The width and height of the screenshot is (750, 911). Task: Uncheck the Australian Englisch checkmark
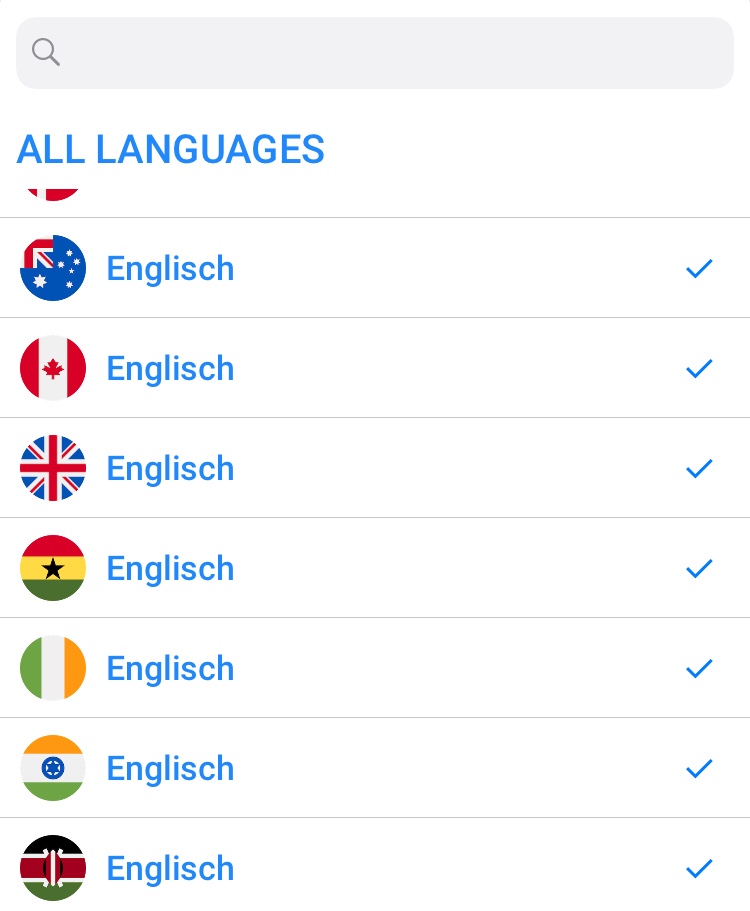click(699, 268)
